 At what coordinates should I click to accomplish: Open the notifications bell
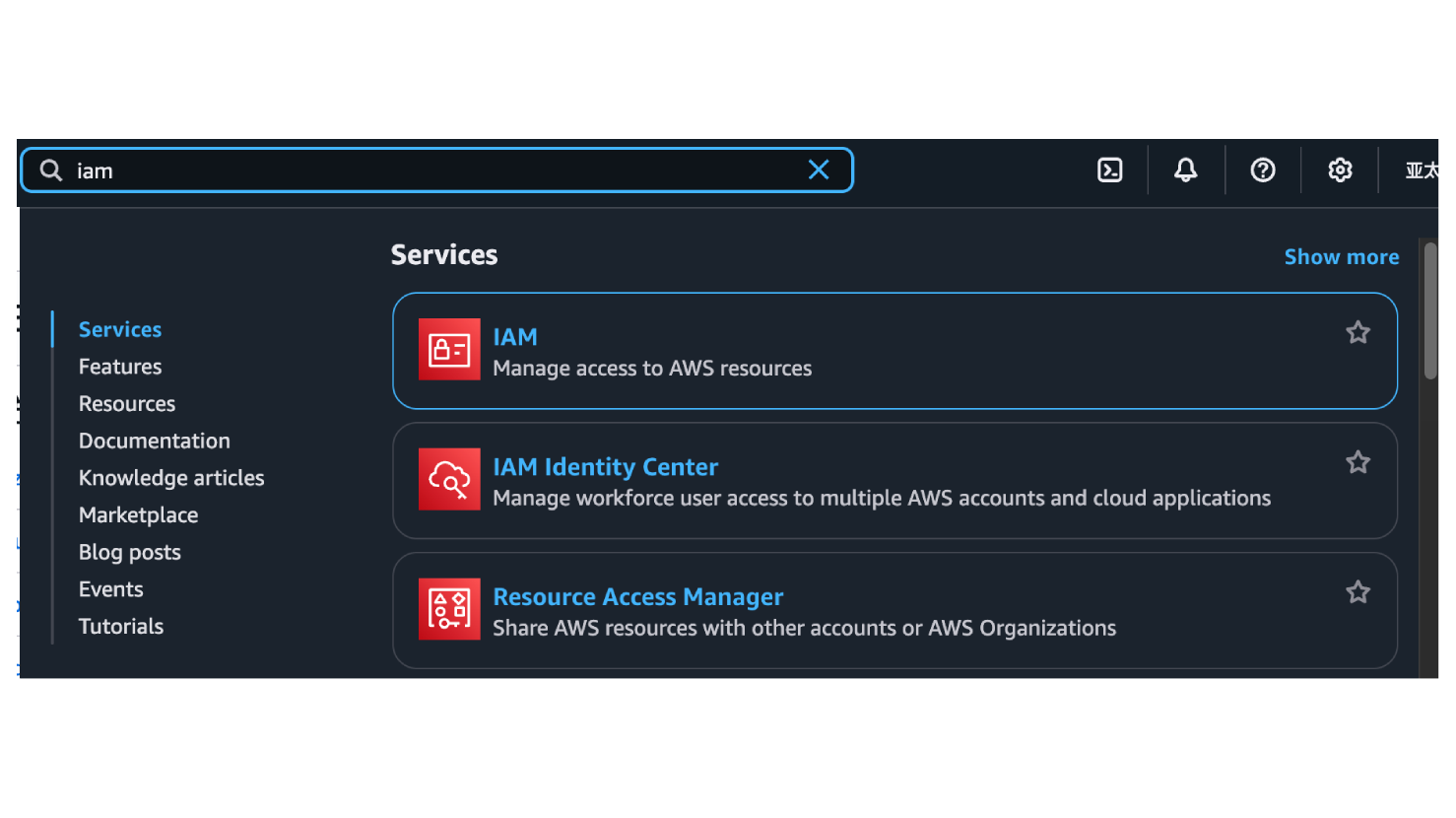(1186, 170)
